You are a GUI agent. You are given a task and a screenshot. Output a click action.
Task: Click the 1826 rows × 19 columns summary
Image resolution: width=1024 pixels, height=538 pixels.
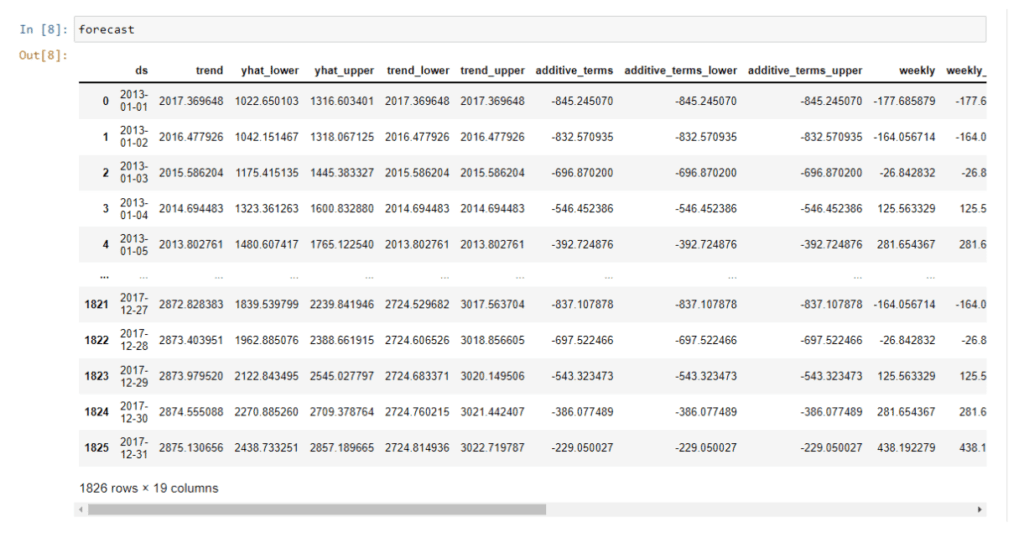click(x=149, y=488)
